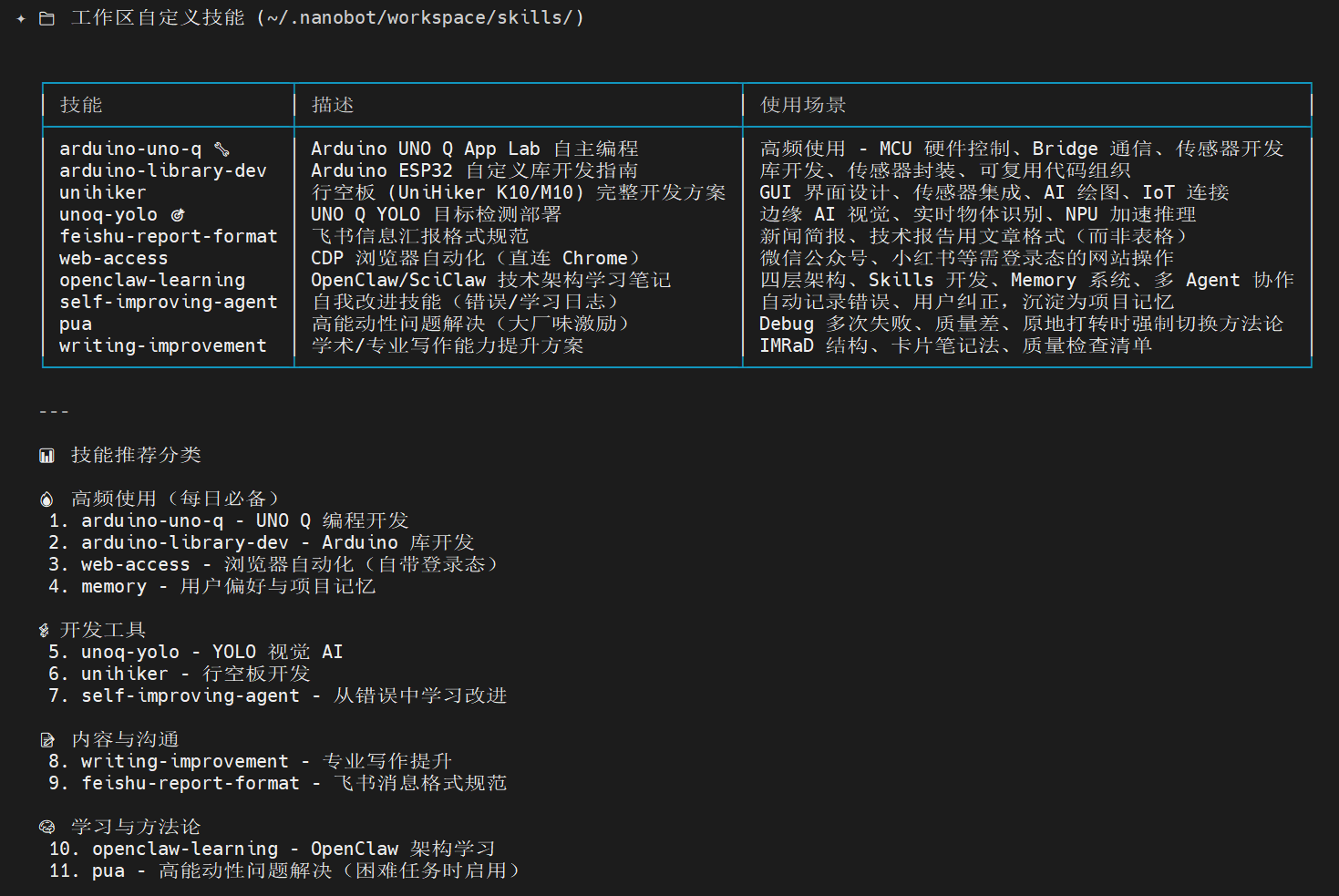
Task: Select self-improving-agent under 开发工具
Action: tap(190, 695)
